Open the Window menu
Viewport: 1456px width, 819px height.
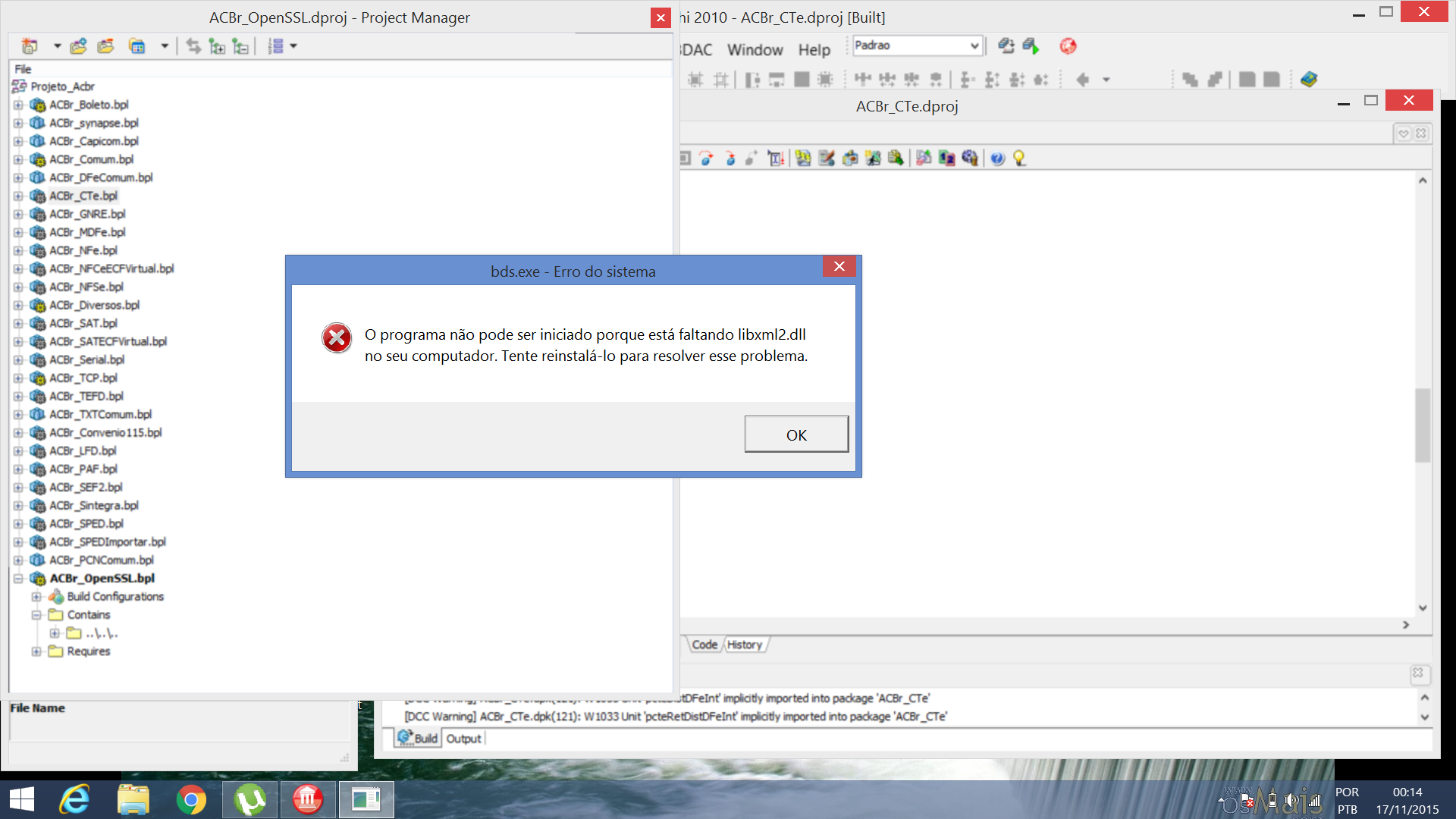click(x=755, y=49)
